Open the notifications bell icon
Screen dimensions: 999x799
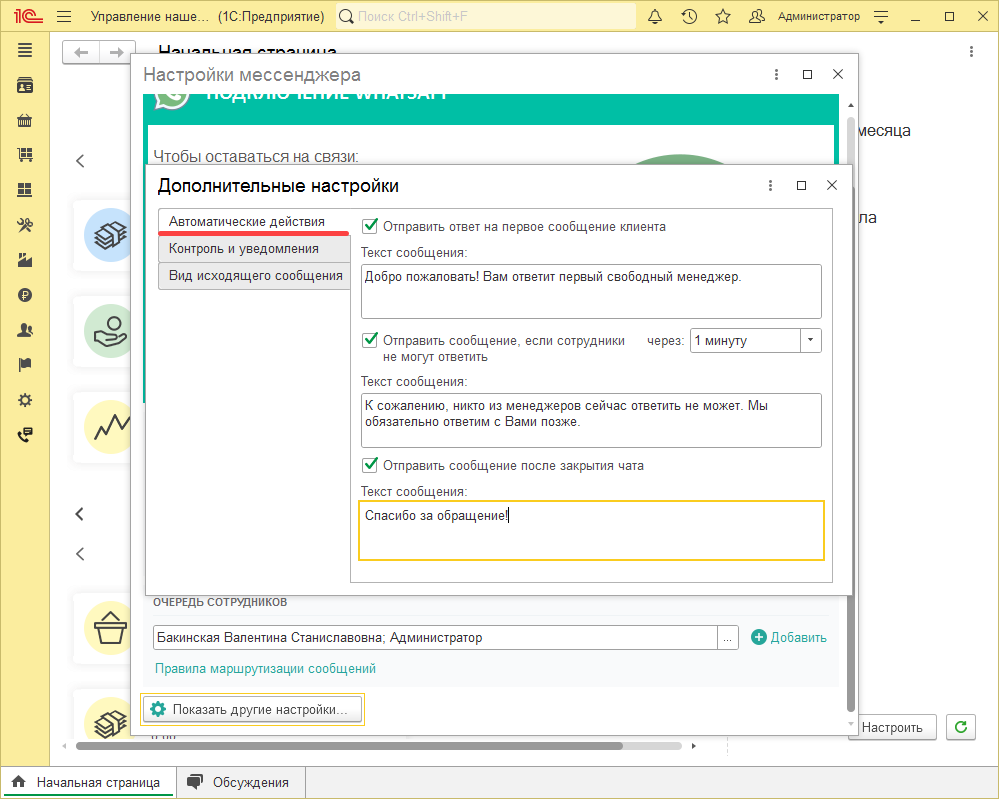click(655, 17)
